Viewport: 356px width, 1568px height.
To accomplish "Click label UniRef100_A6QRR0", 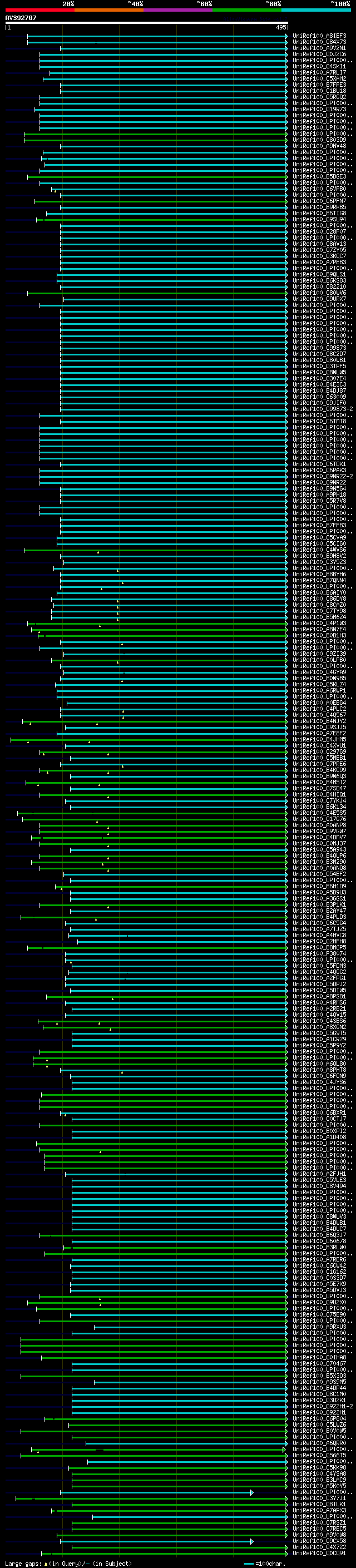I will pos(319,1443).
